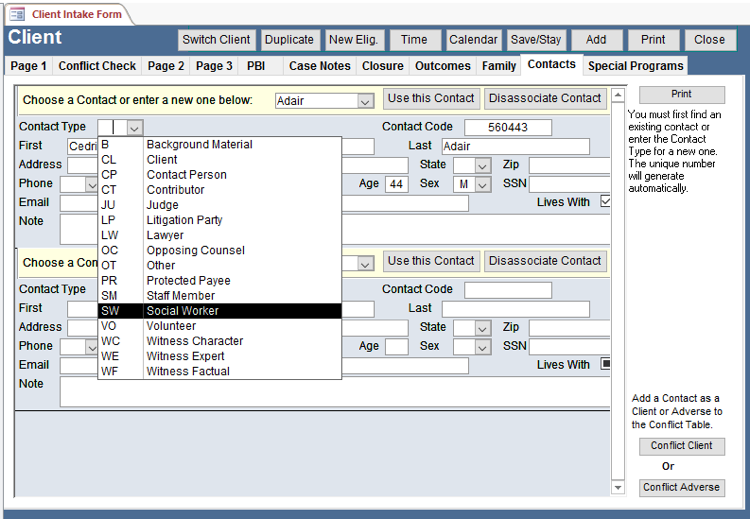Expand the first contact's State dropdown
Viewport: 750px width, 519px height.
(x=483, y=165)
